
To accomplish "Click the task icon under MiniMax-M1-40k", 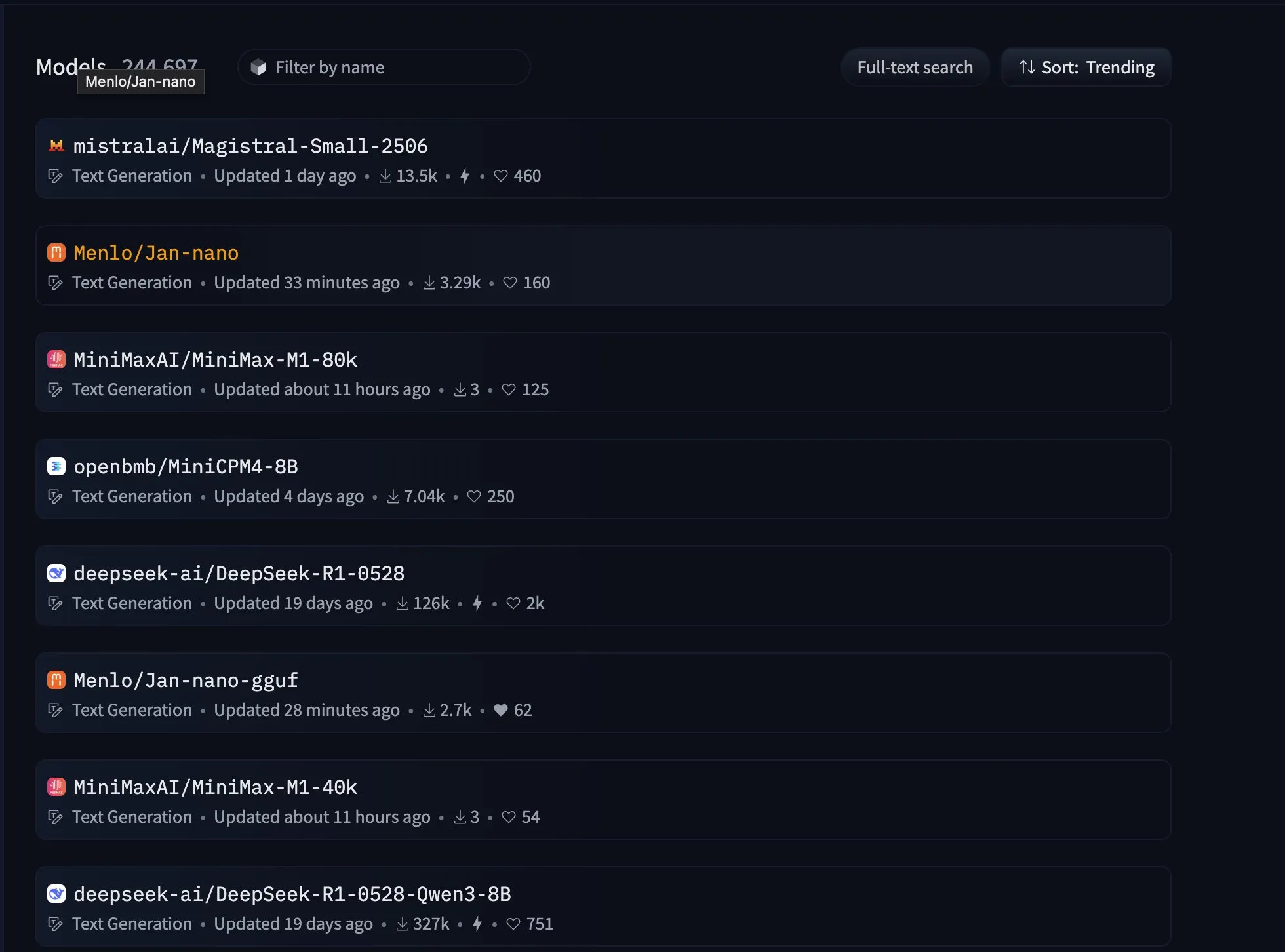I will tap(56, 817).
